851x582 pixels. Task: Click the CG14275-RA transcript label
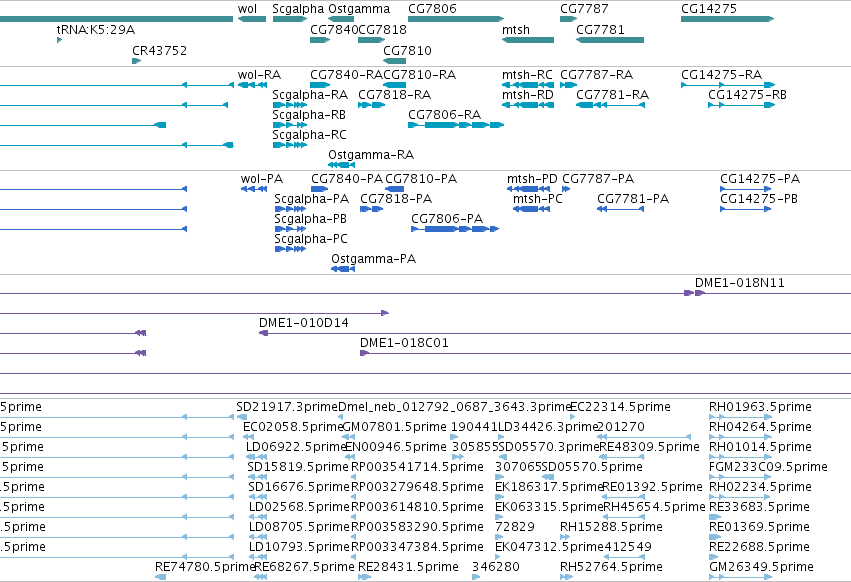[721, 74]
